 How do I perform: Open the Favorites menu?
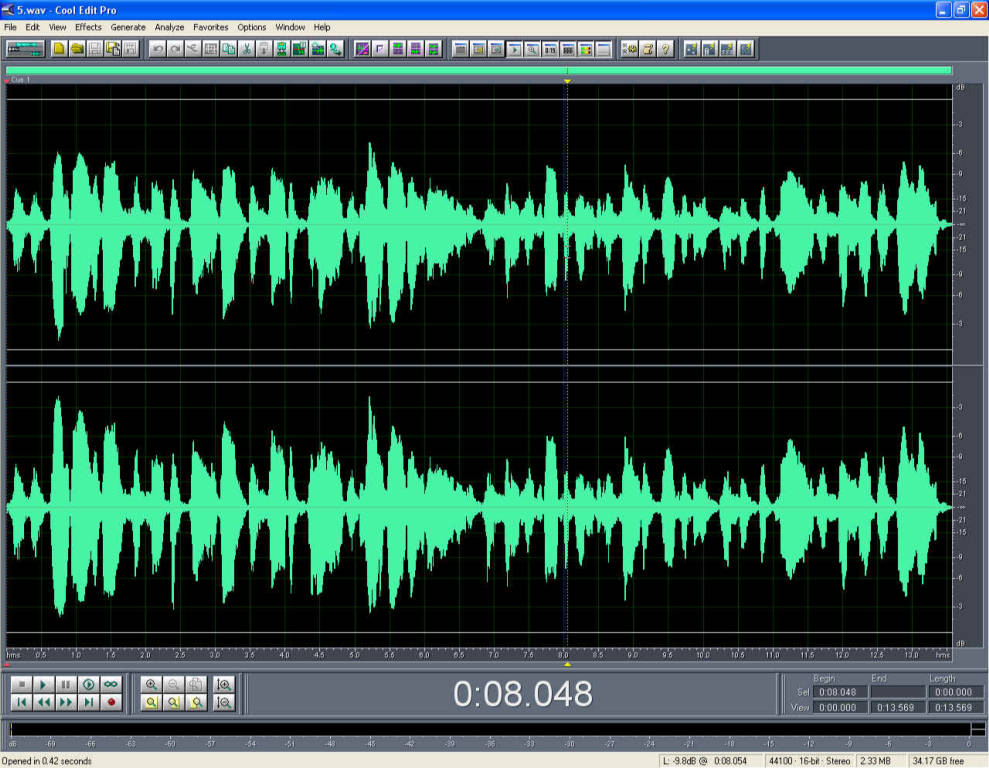click(210, 27)
